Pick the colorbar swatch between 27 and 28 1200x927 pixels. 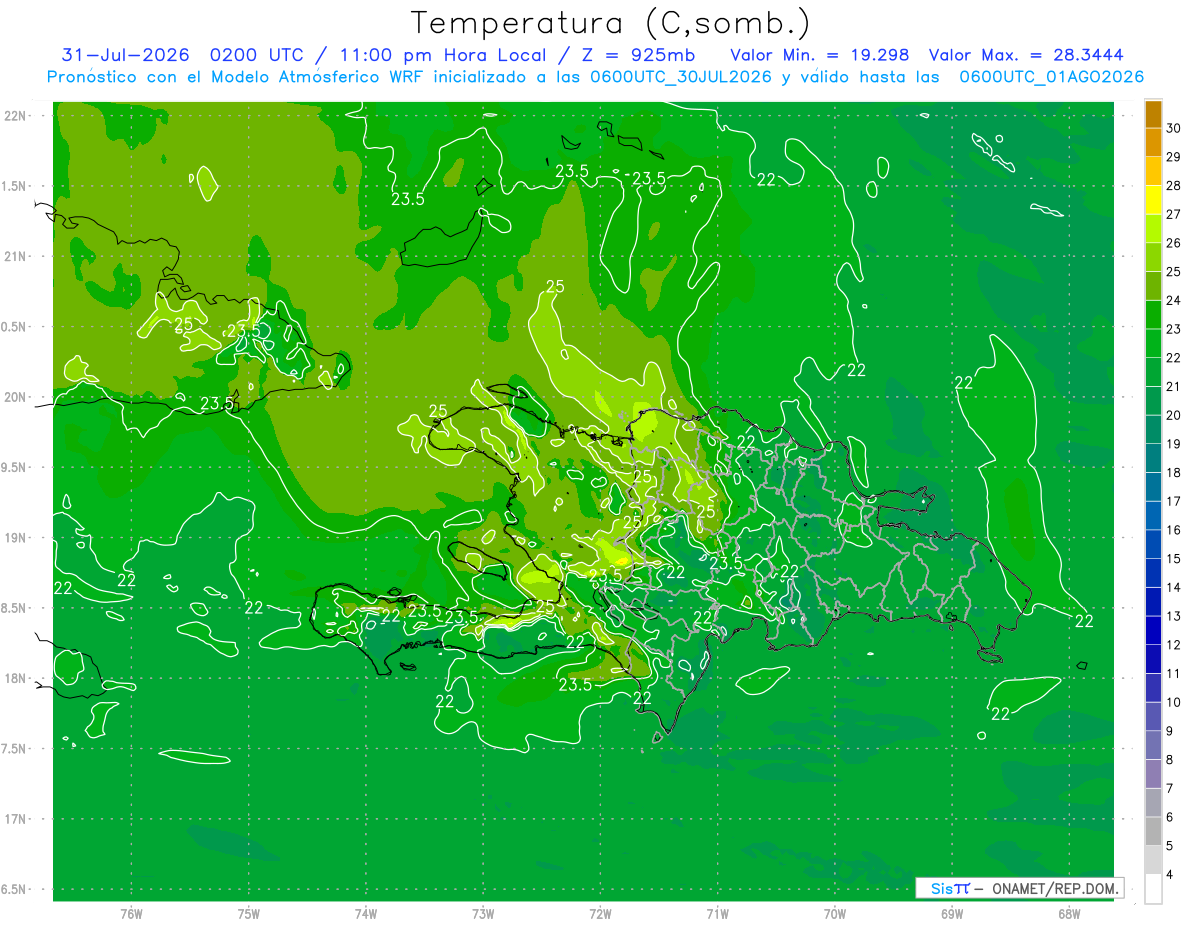point(1153,200)
